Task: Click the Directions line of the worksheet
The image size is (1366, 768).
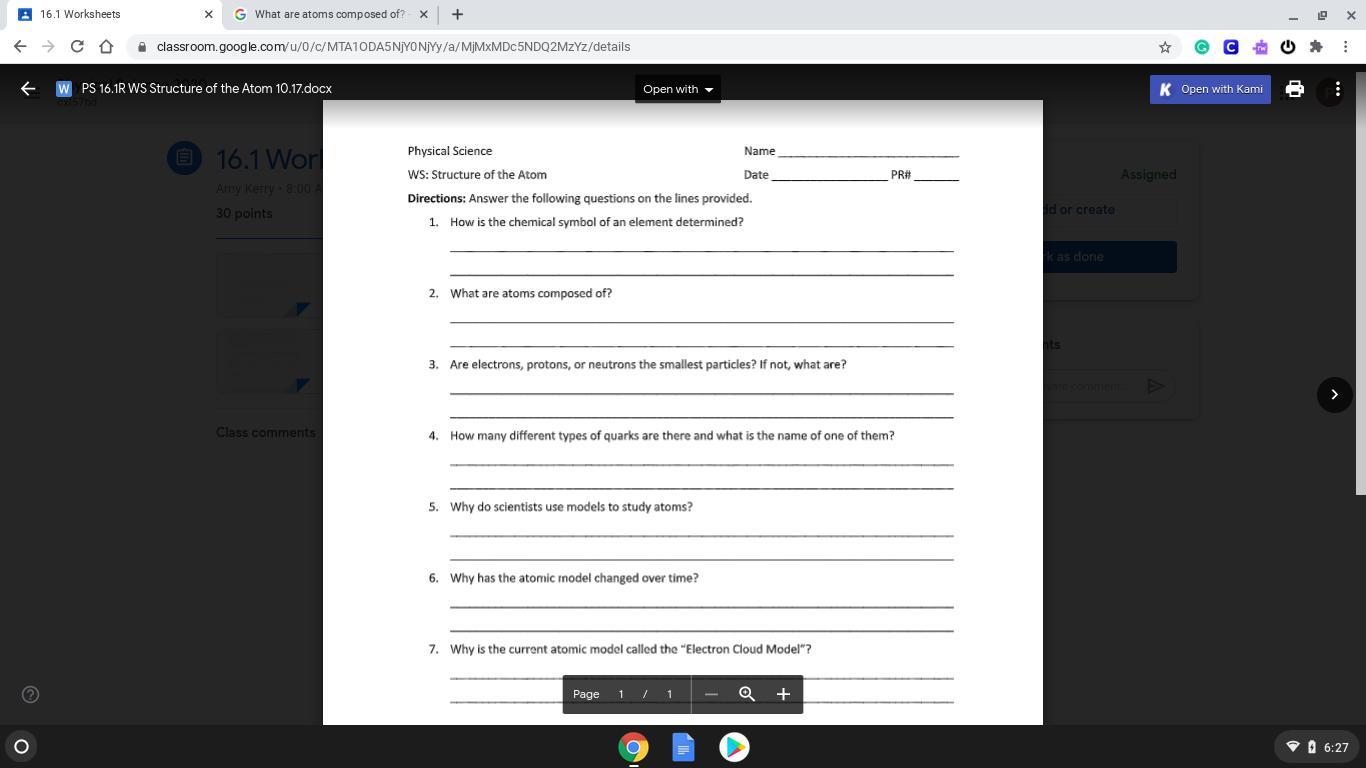Action: (580, 199)
